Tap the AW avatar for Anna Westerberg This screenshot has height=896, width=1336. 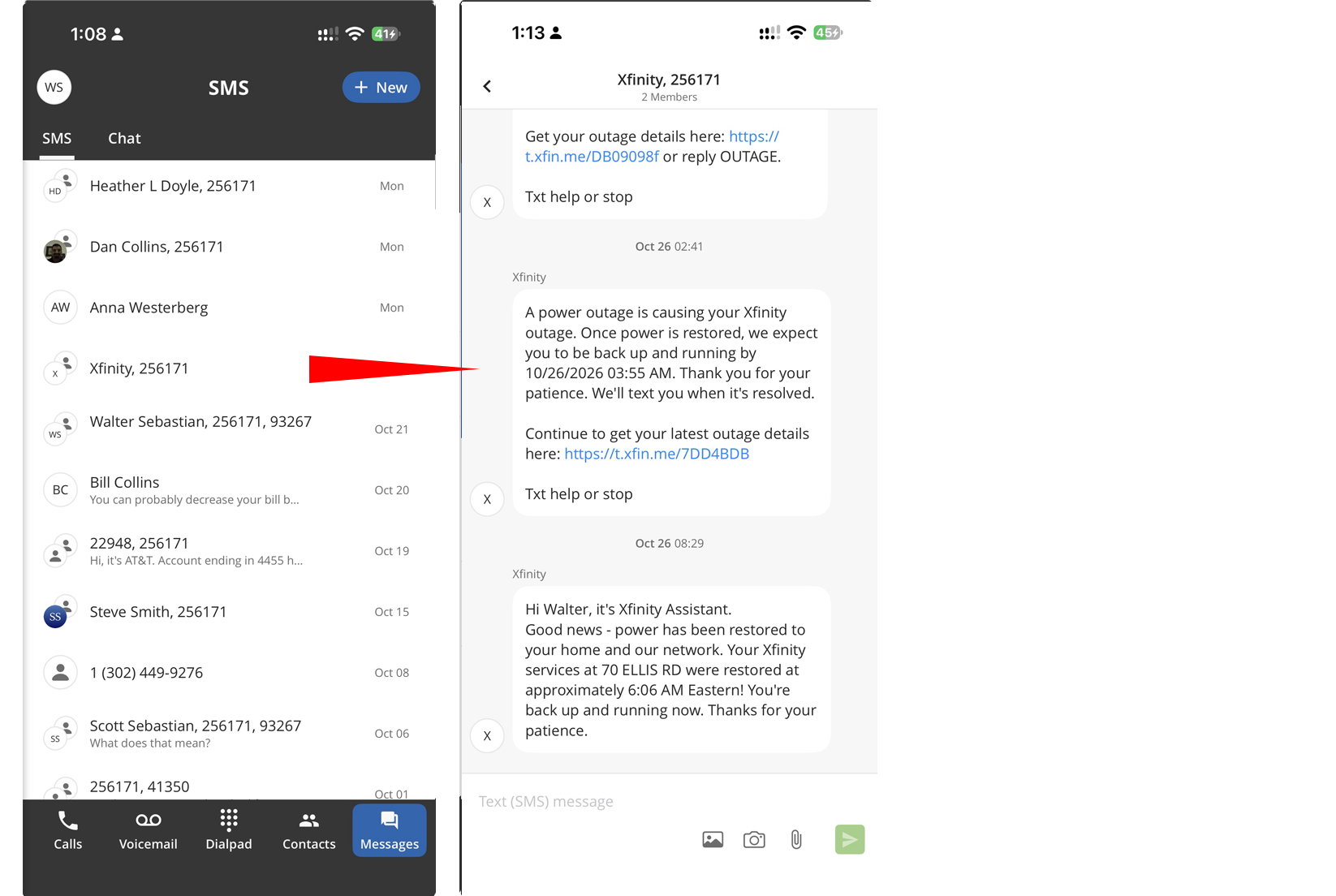pos(60,308)
